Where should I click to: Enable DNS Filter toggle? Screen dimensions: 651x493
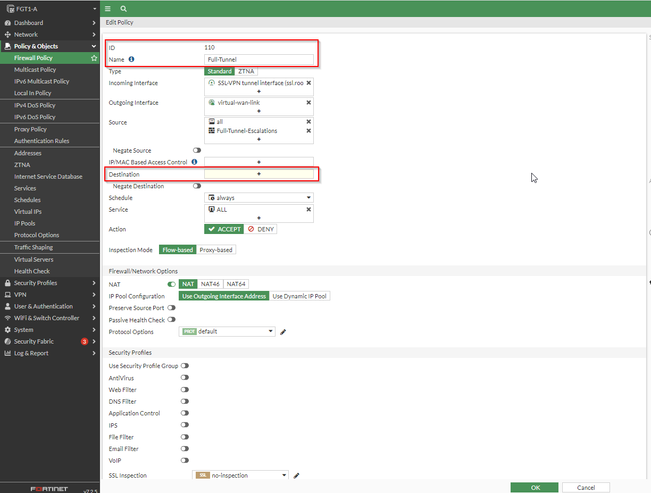tap(185, 401)
